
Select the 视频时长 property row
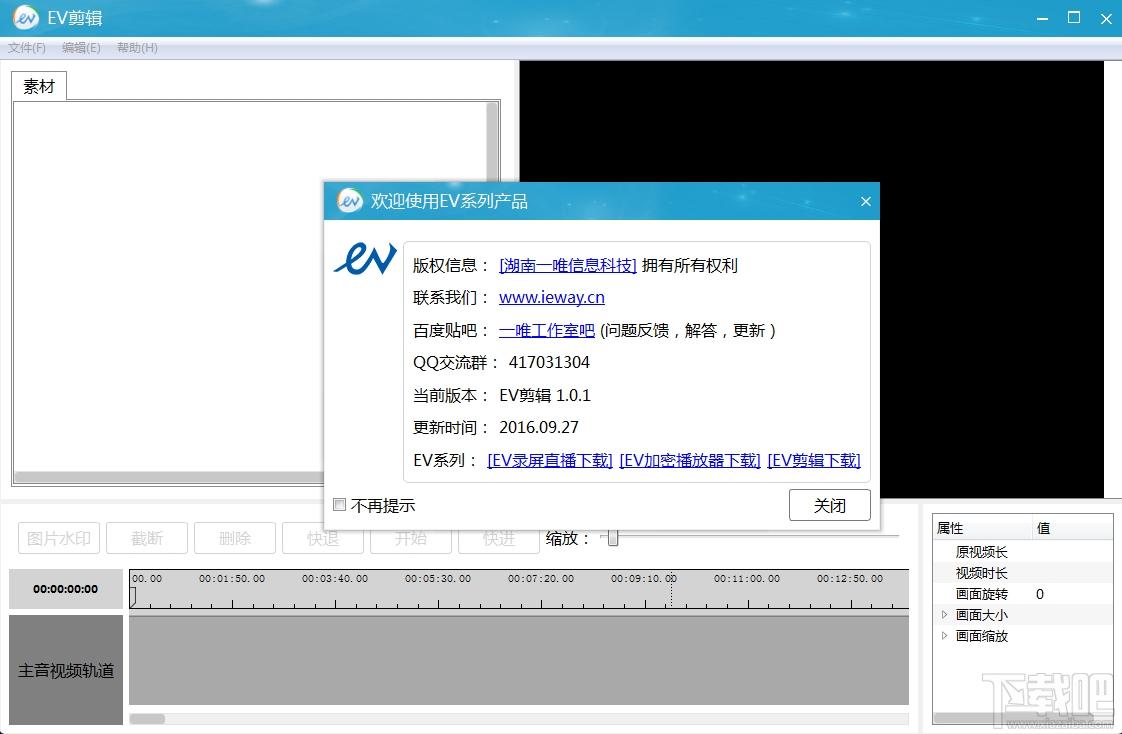[x=1023, y=573]
